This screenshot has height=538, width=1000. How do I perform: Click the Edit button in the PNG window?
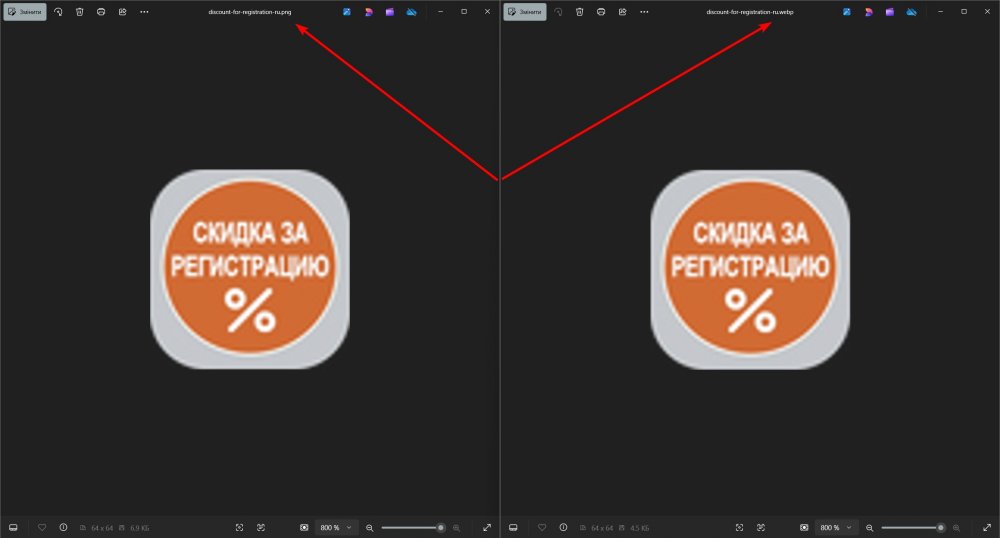24,12
